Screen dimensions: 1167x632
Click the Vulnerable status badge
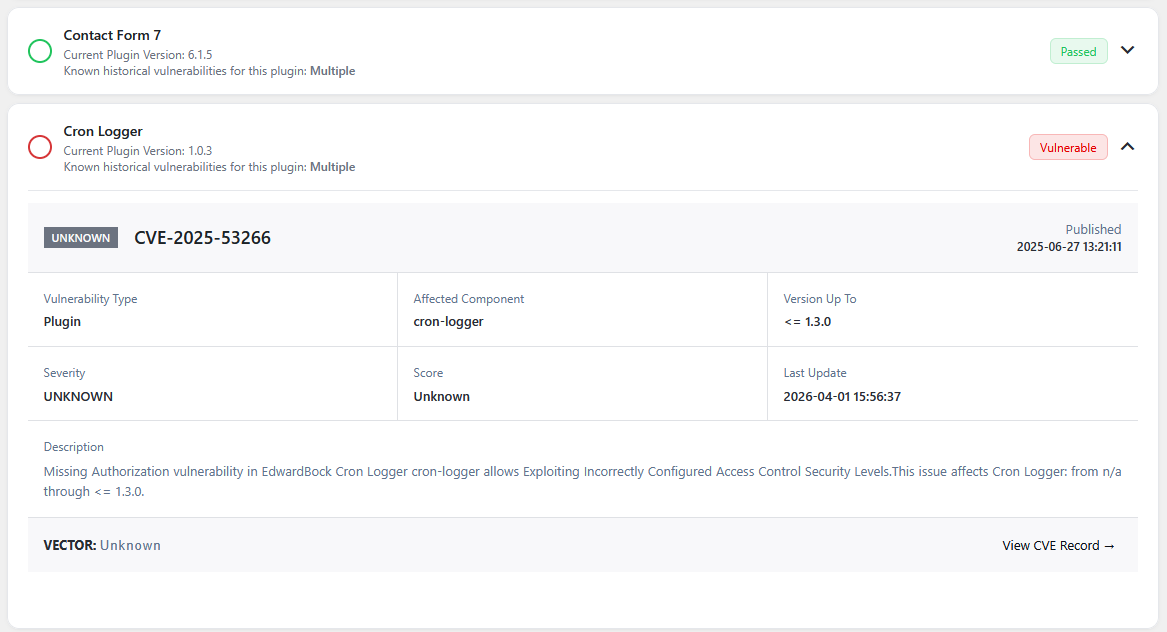(x=1068, y=147)
